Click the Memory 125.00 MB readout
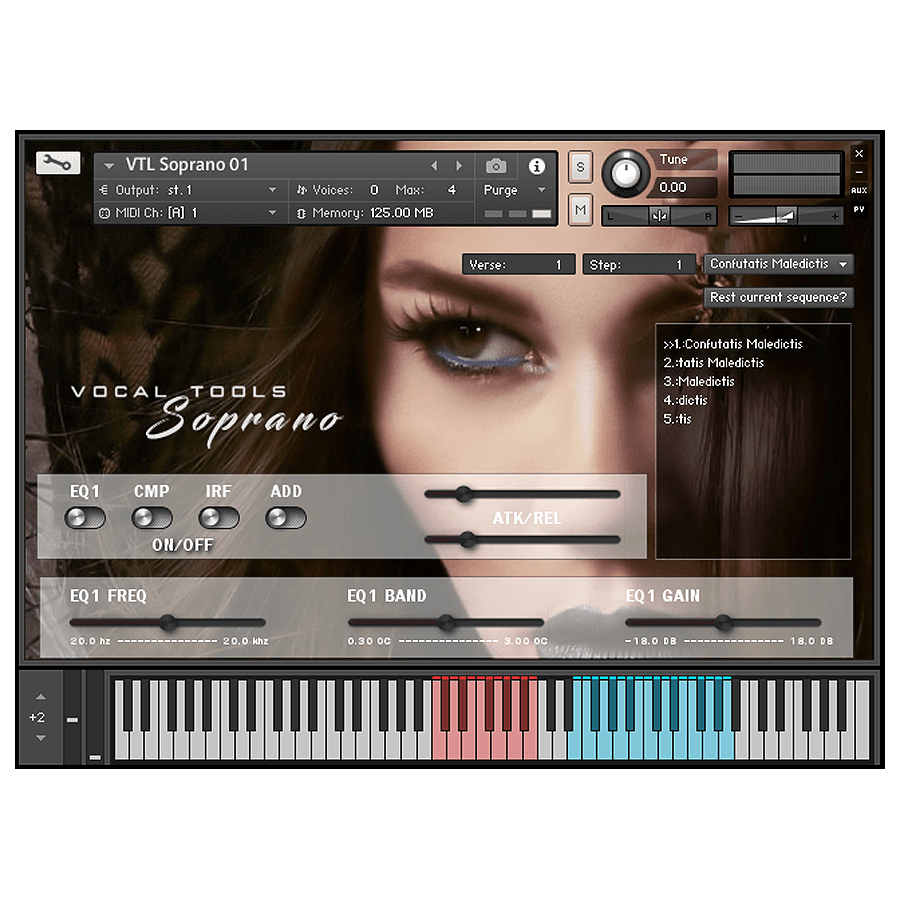The width and height of the screenshot is (900, 900). 401,213
